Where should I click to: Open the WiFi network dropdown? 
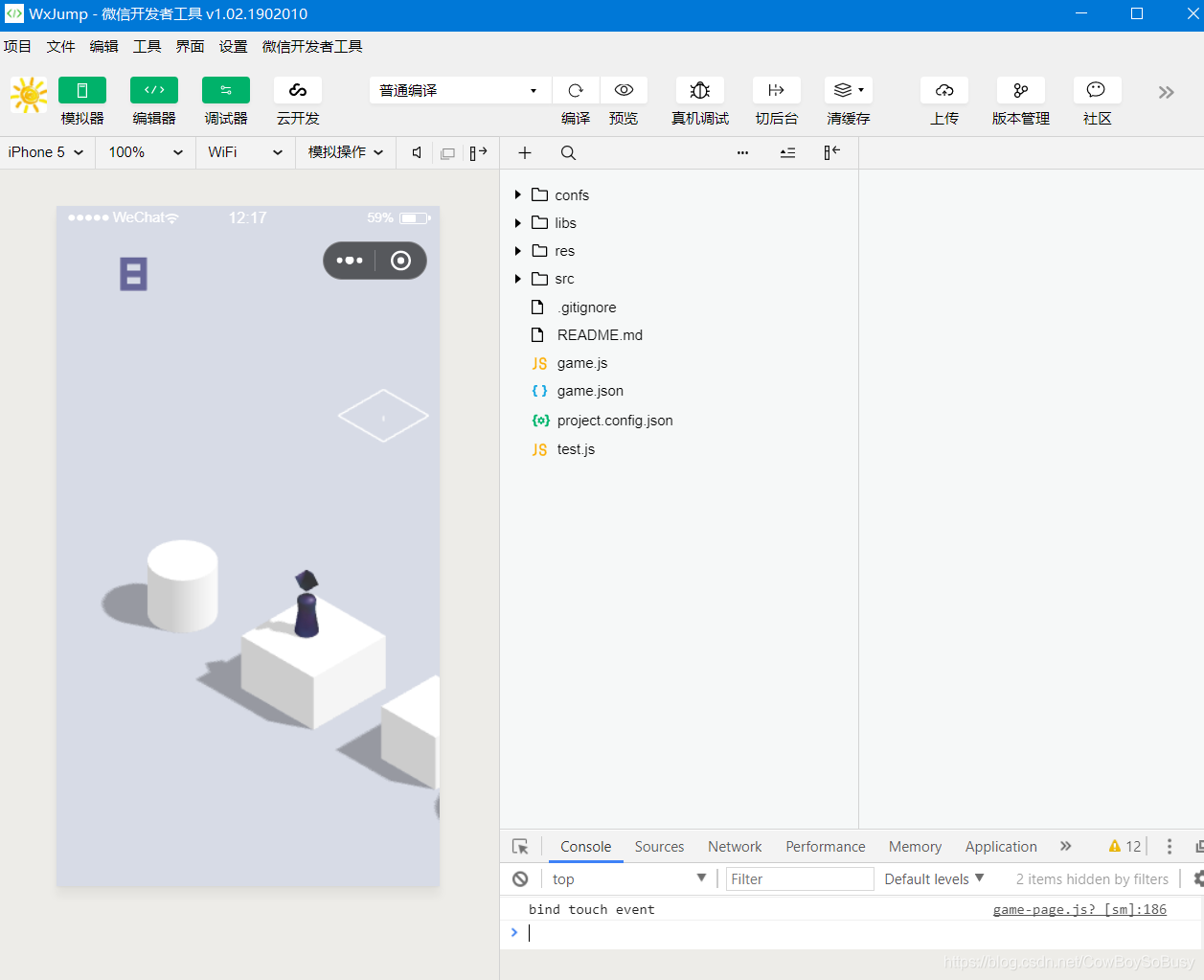(x=246, y=152)
